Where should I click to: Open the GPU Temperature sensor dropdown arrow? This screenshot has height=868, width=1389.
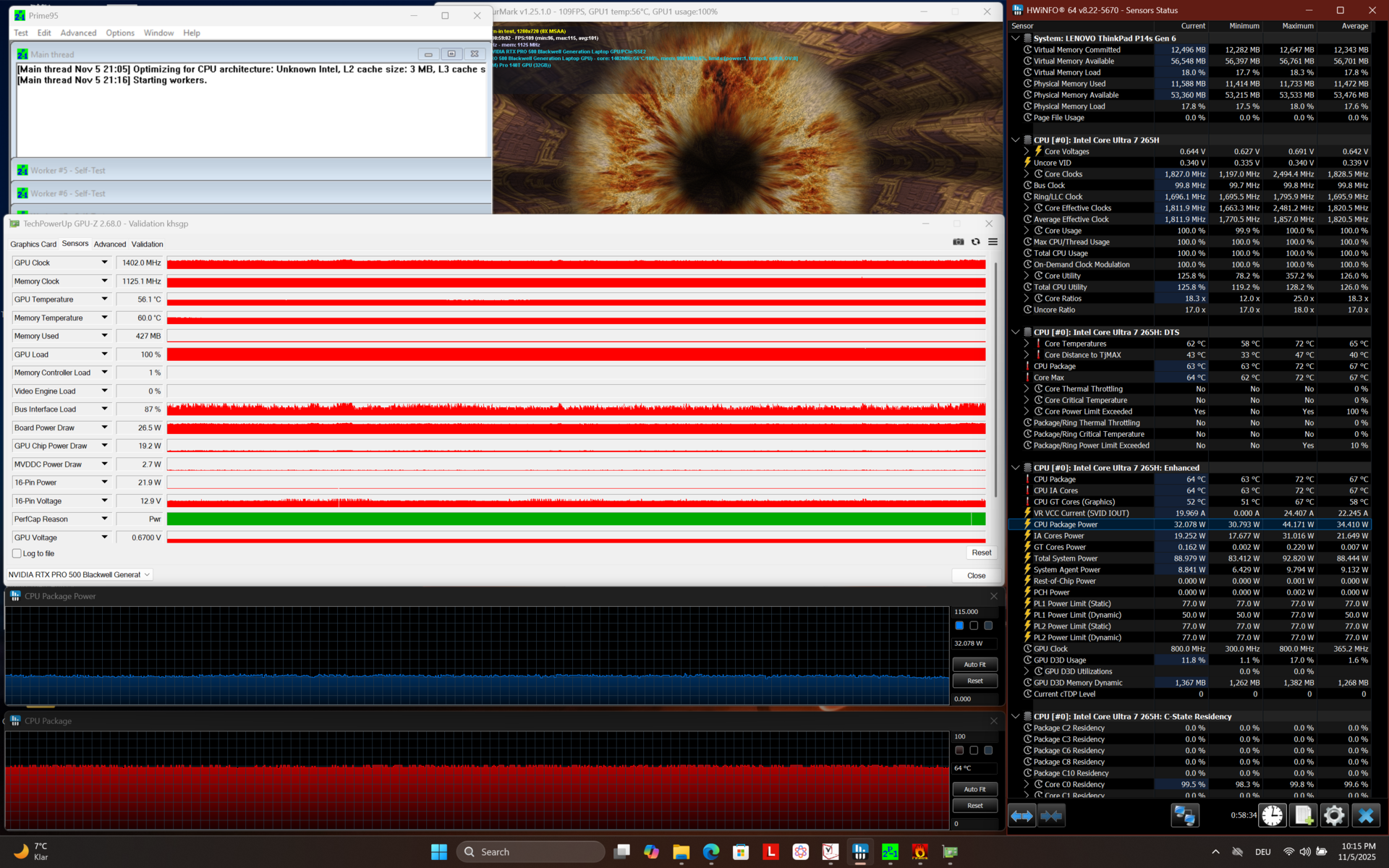(104, 299)
